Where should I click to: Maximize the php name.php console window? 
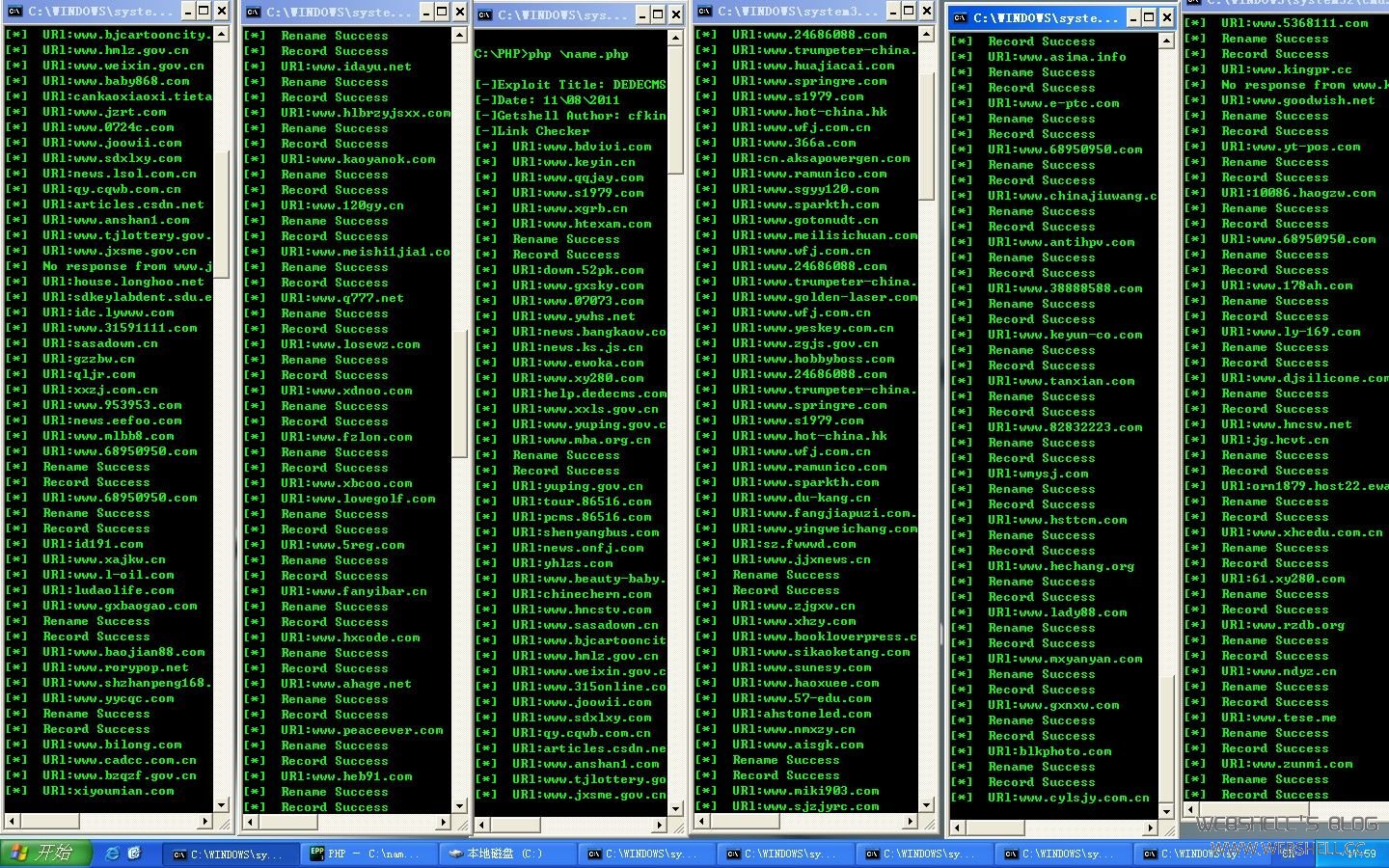[x=657, y=14]
